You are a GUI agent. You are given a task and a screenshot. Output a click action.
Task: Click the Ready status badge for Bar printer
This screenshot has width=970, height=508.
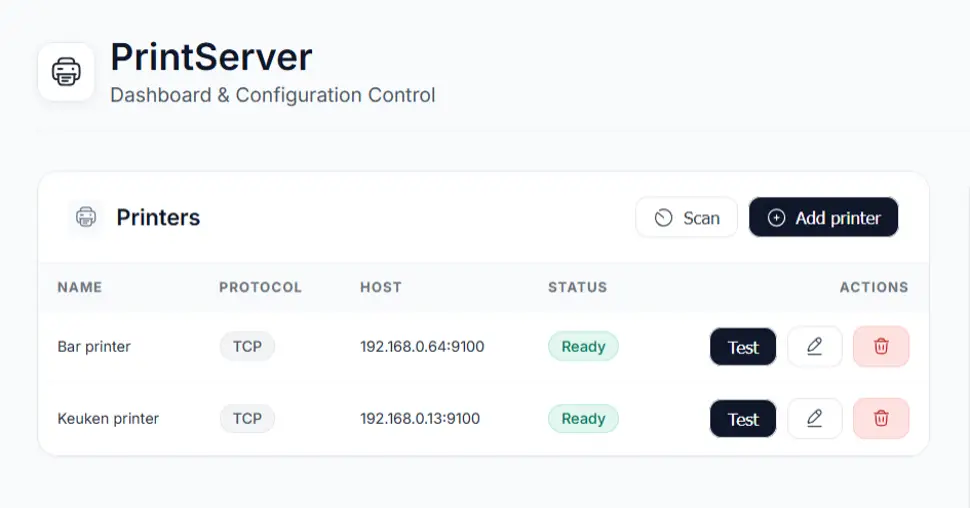point(583,347)
